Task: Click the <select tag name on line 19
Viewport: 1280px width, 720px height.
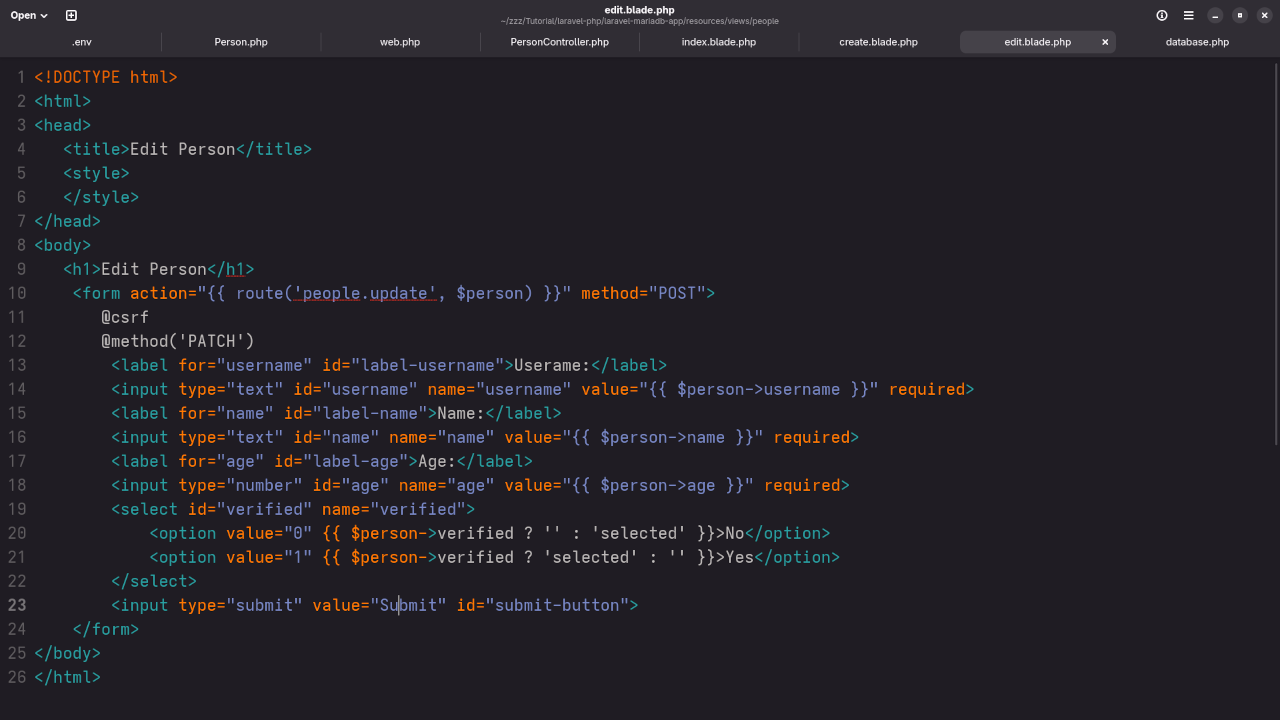Action: 145,509
